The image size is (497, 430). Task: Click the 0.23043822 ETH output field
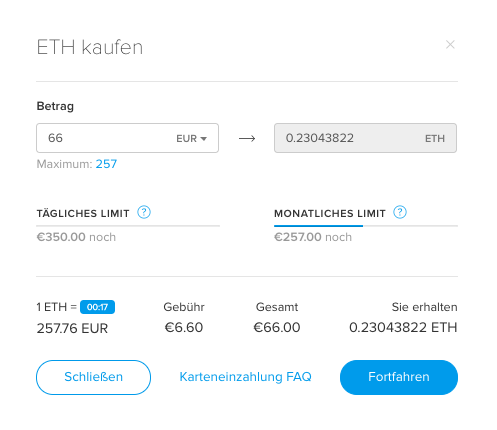click(x=365, y=138)
